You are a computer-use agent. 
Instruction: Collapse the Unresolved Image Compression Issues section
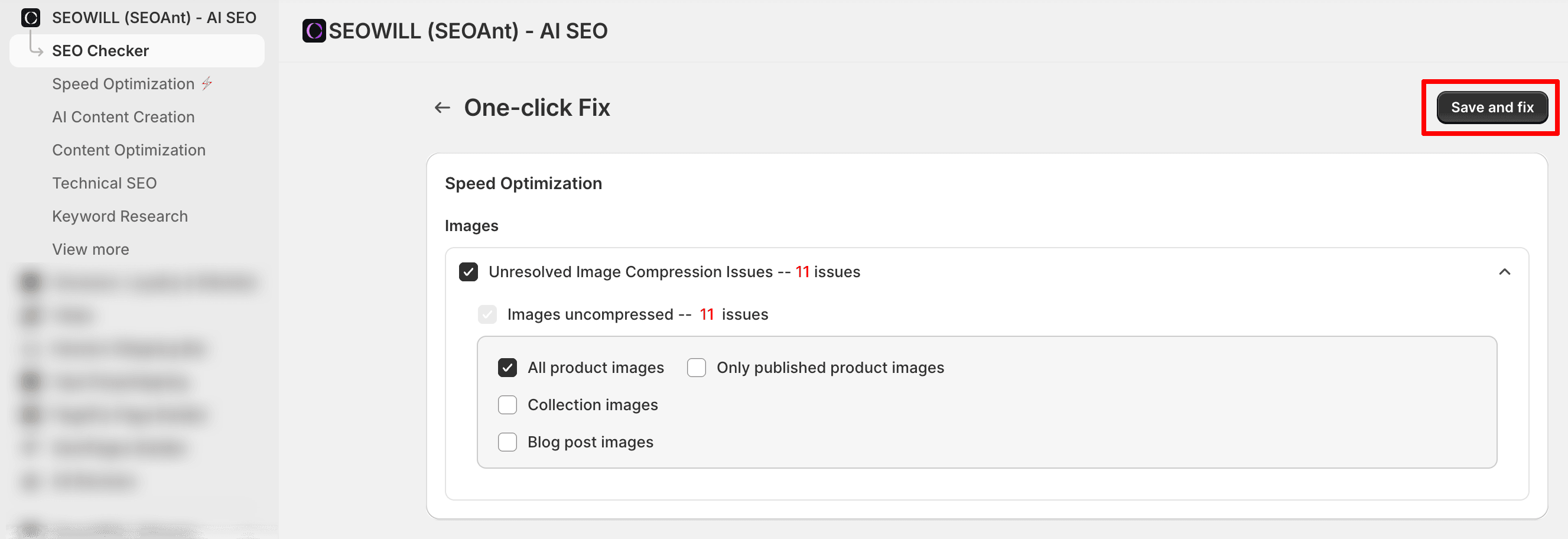coord(1504,272)
